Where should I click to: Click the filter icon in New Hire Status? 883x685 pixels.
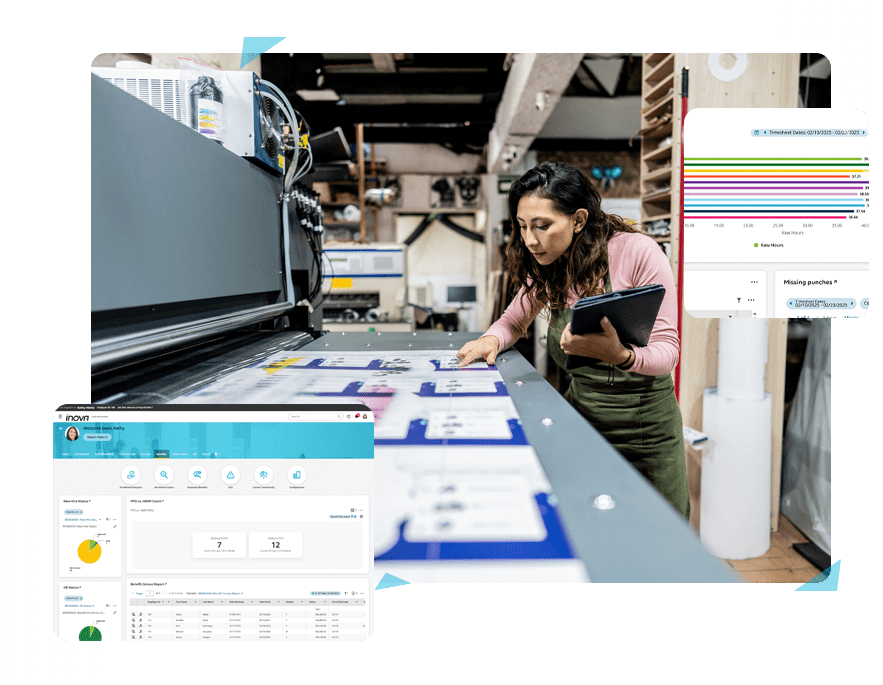pyautogui.click(x=108, y=519)
